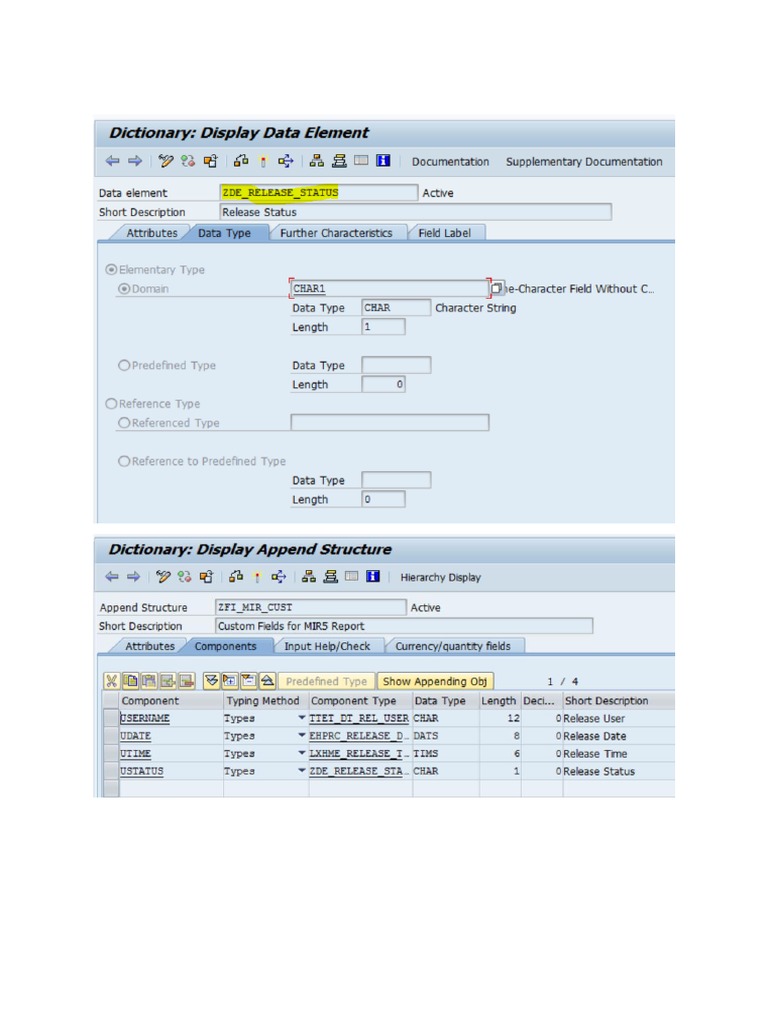Click blue info icon in Data Element toolbar
Screen dimensions: 768x1024
pos(383,161)
